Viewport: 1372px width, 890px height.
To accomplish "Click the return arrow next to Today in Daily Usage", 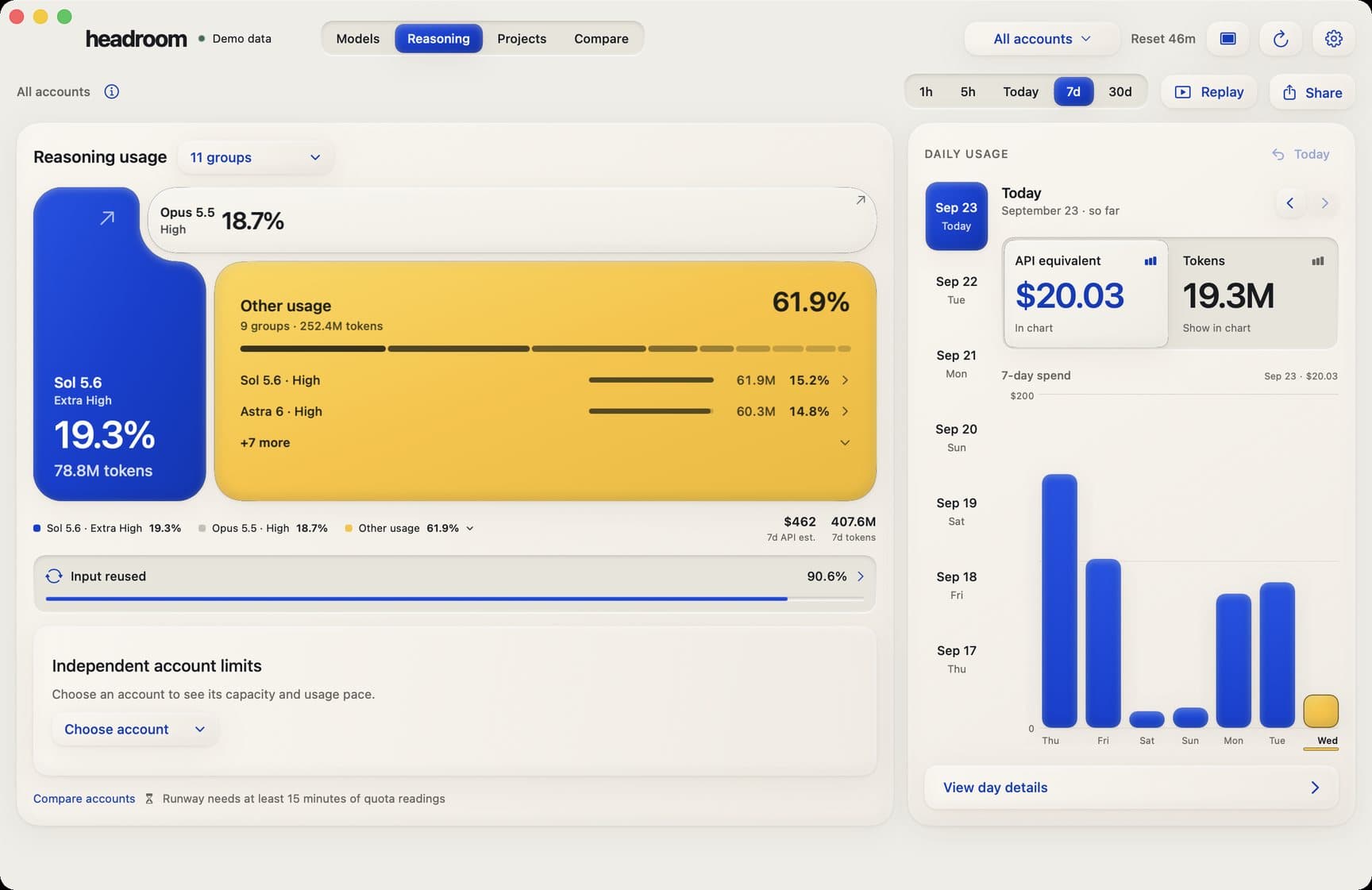I will (x=1278, y=154).
